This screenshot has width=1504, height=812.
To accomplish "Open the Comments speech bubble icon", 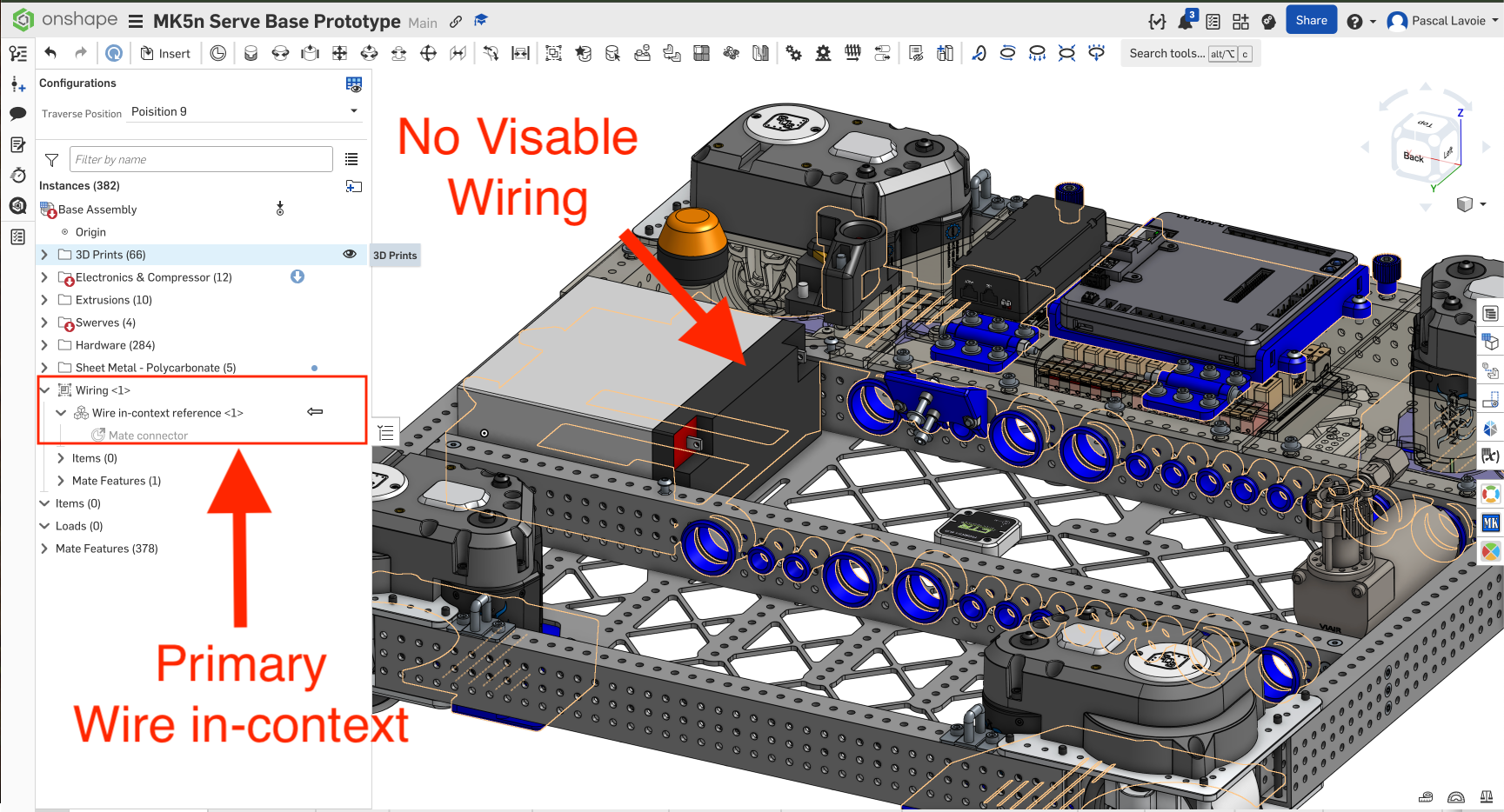I will (17, 114).
